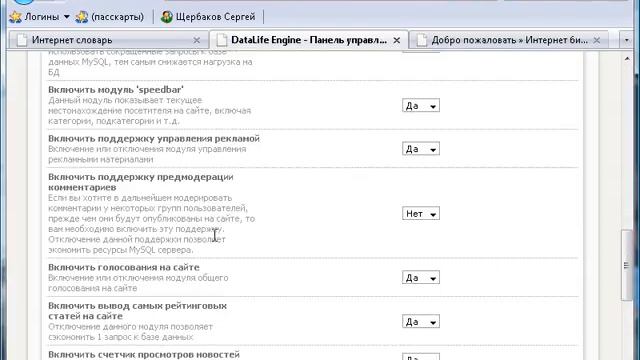
Task: Open the tab list dropdown arrow
Action: [627, 40]
